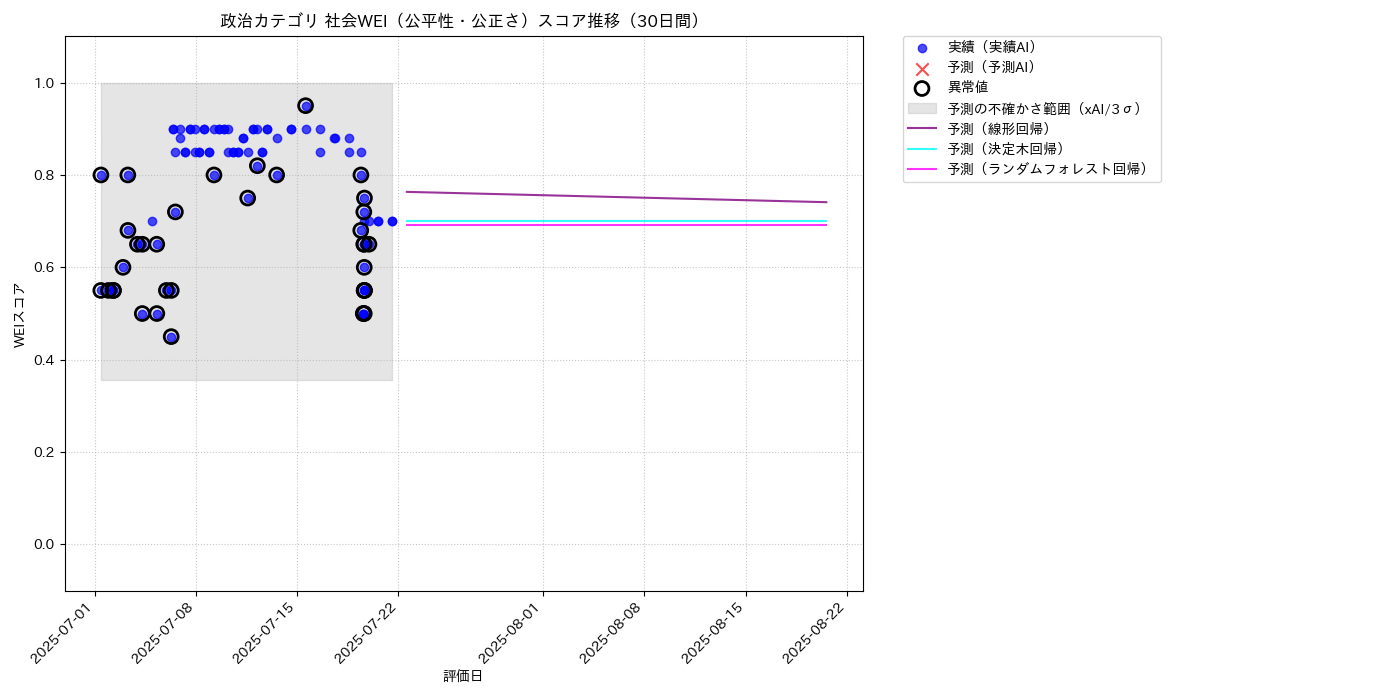Click the y-axis tick label 0.4

tap(46, 360)
